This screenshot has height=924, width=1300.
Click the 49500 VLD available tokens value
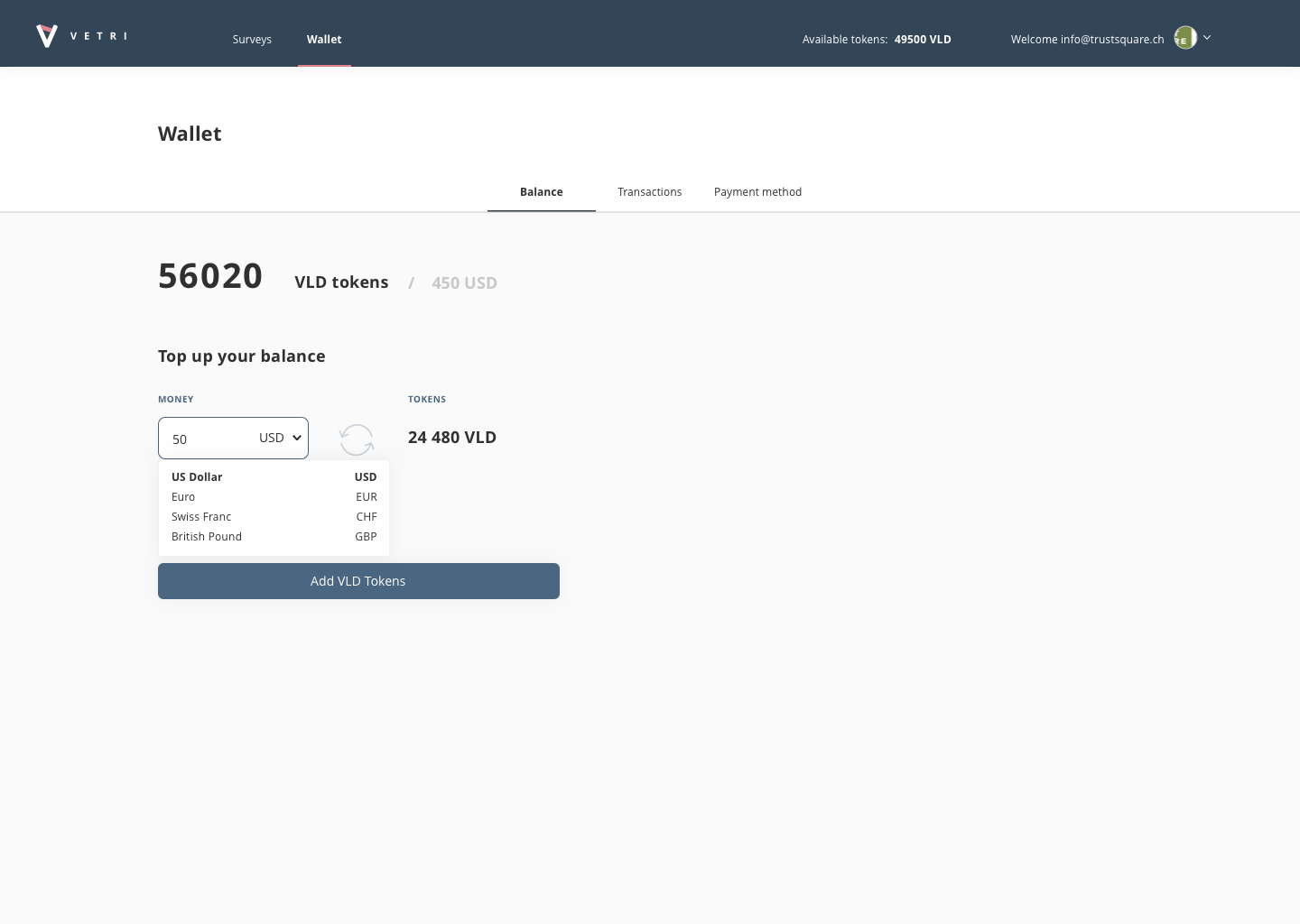(x=923, y=39)
